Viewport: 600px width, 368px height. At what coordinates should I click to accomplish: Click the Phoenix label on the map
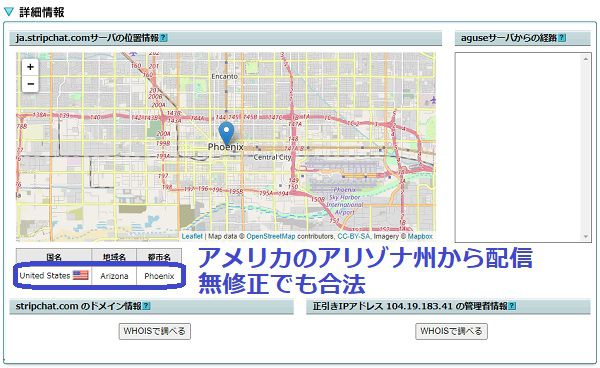coord(226,147)
